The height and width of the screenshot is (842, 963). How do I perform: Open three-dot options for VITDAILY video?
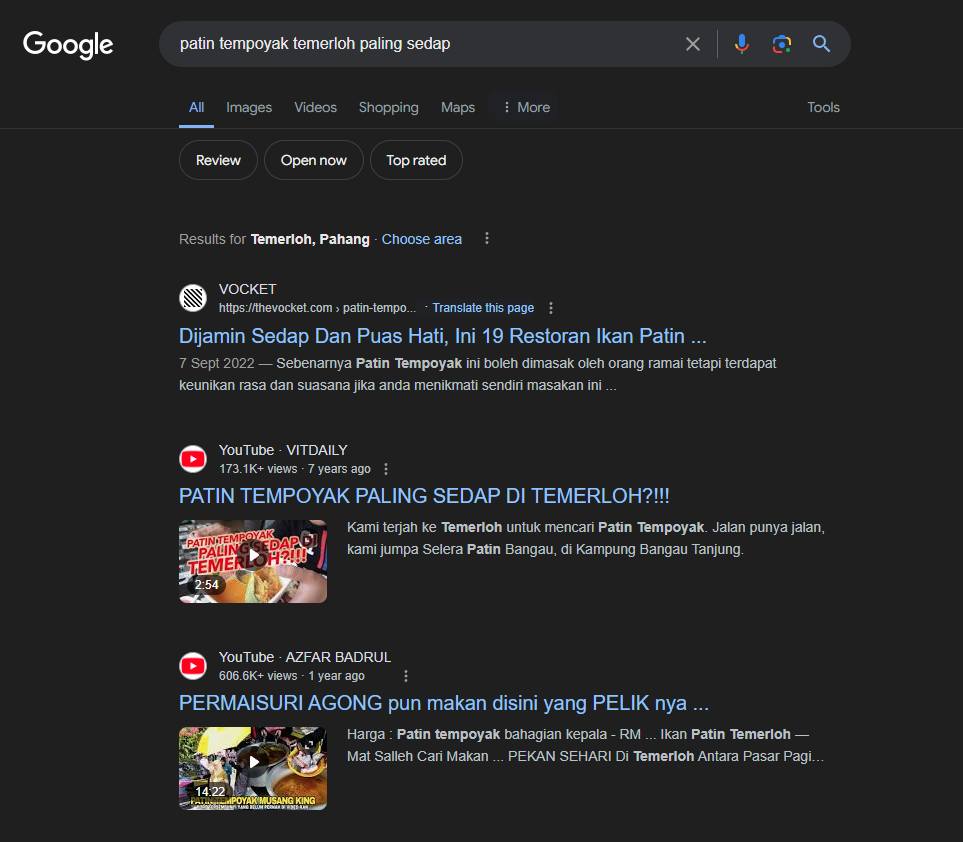[x=387, y=469]
